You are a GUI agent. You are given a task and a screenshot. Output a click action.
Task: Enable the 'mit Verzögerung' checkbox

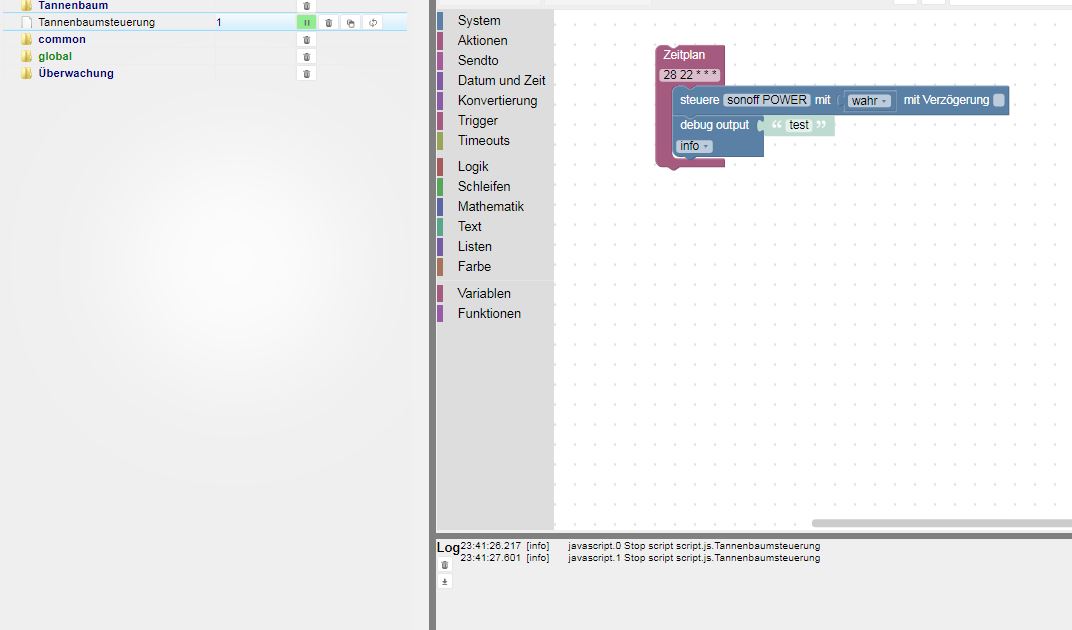[x=998, y=100]
